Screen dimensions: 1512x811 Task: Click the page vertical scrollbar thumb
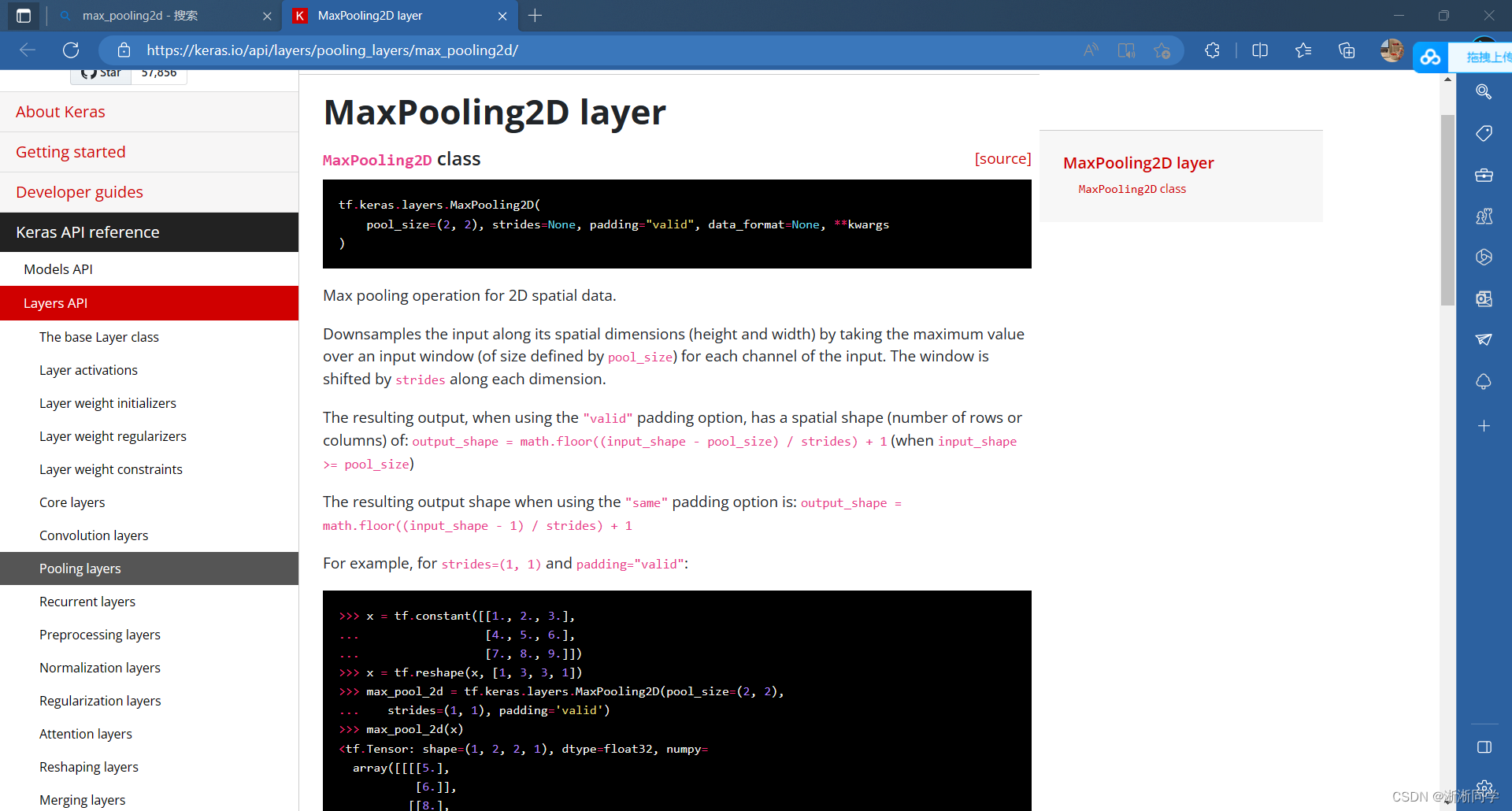click(x=1447, y=210)
